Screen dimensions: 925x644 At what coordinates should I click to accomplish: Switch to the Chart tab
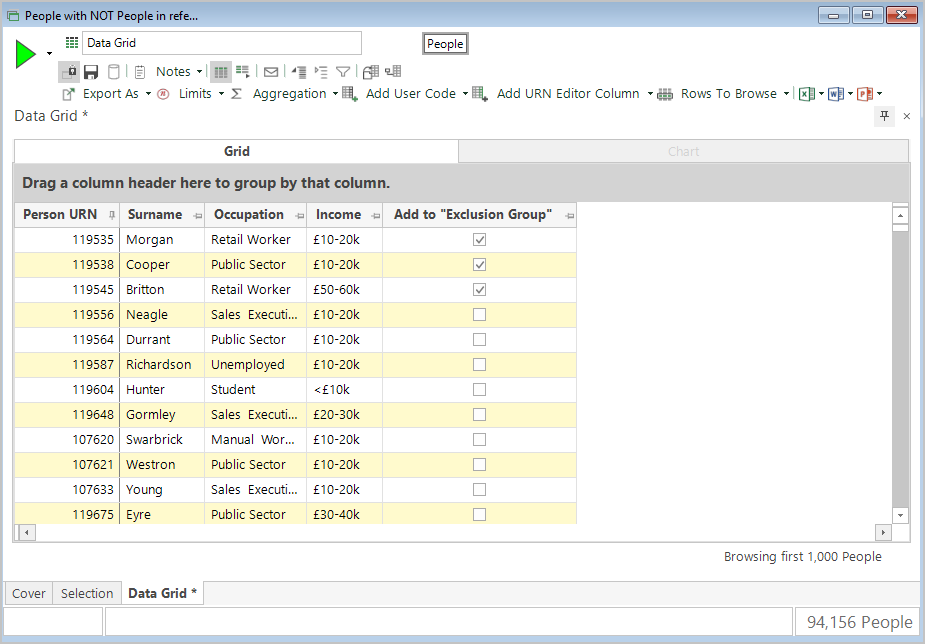tap(683, 152)
